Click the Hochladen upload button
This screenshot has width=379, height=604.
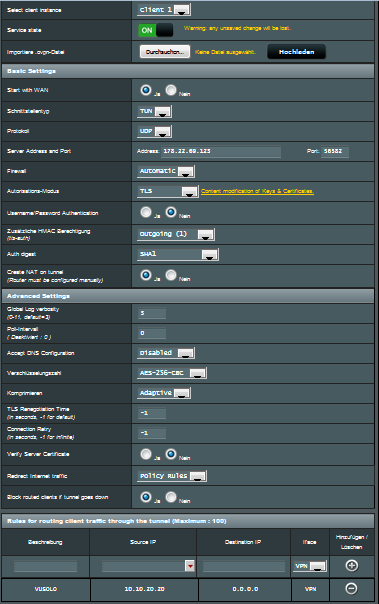(297, 52)
